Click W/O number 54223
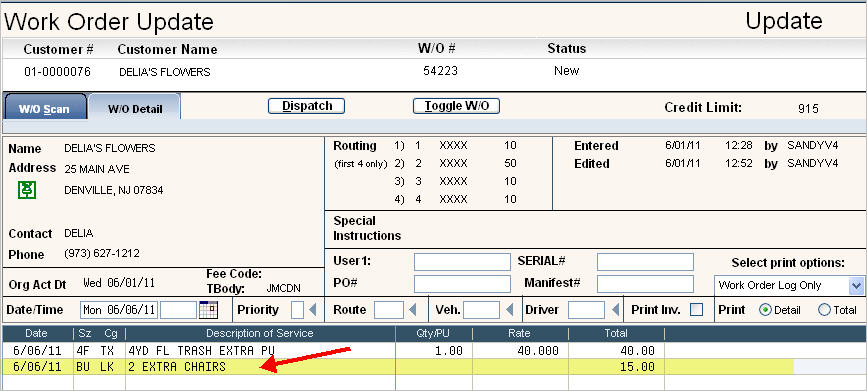The image size is (867, 391). [x=440, y=71]
